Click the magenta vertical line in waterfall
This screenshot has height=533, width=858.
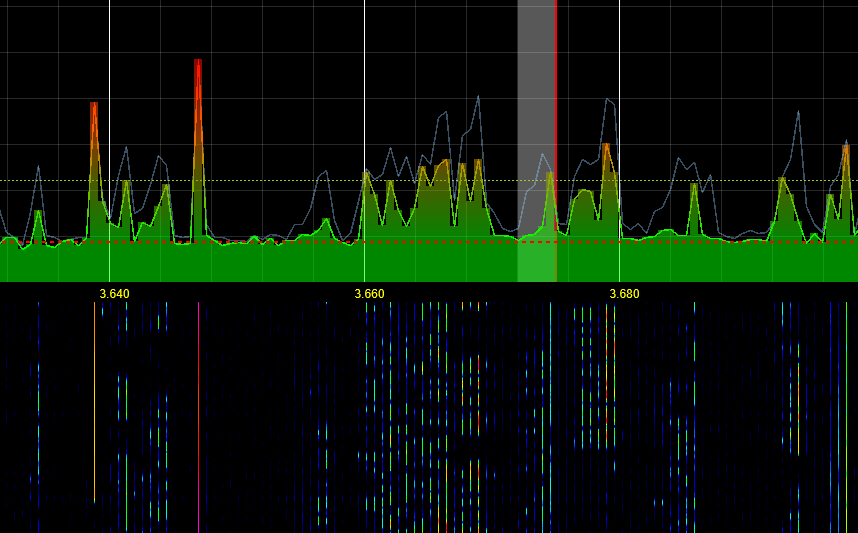[198, 420]
